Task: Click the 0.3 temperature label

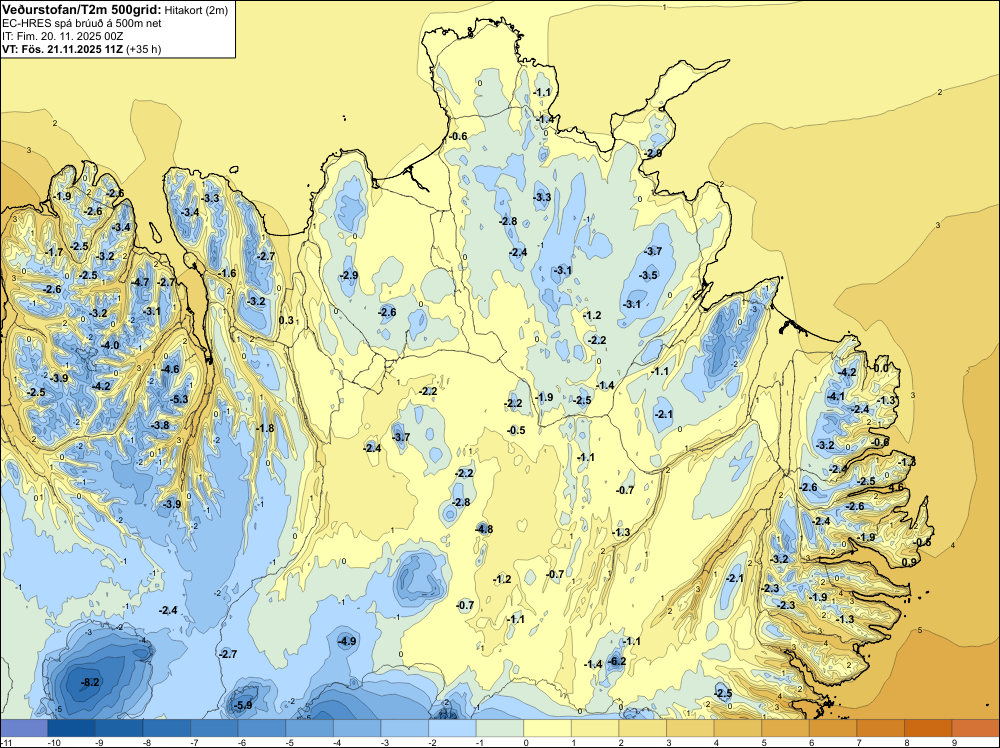Action: tap(287, 320)
